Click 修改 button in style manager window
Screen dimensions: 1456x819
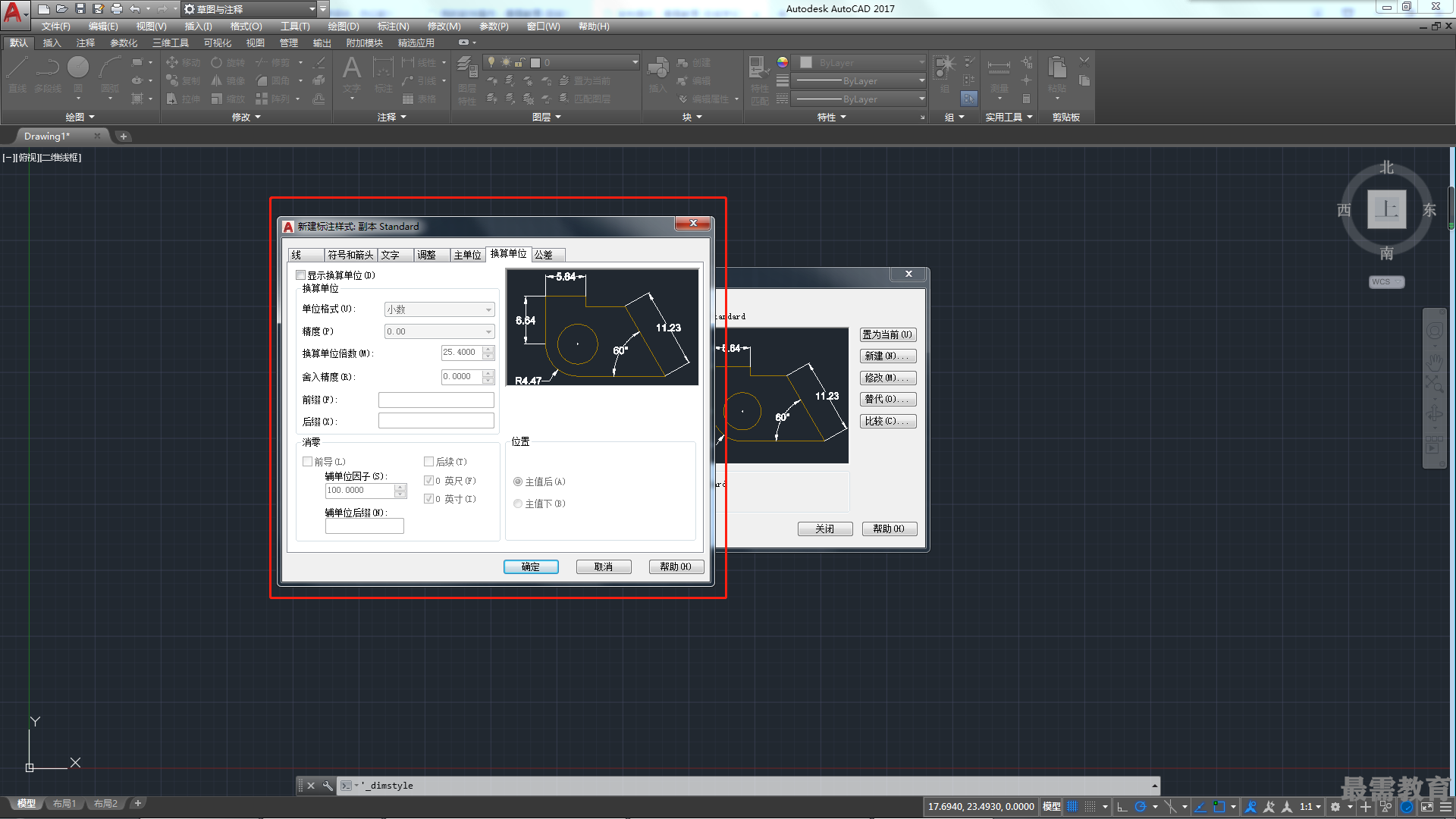click(x=888, y=378)
